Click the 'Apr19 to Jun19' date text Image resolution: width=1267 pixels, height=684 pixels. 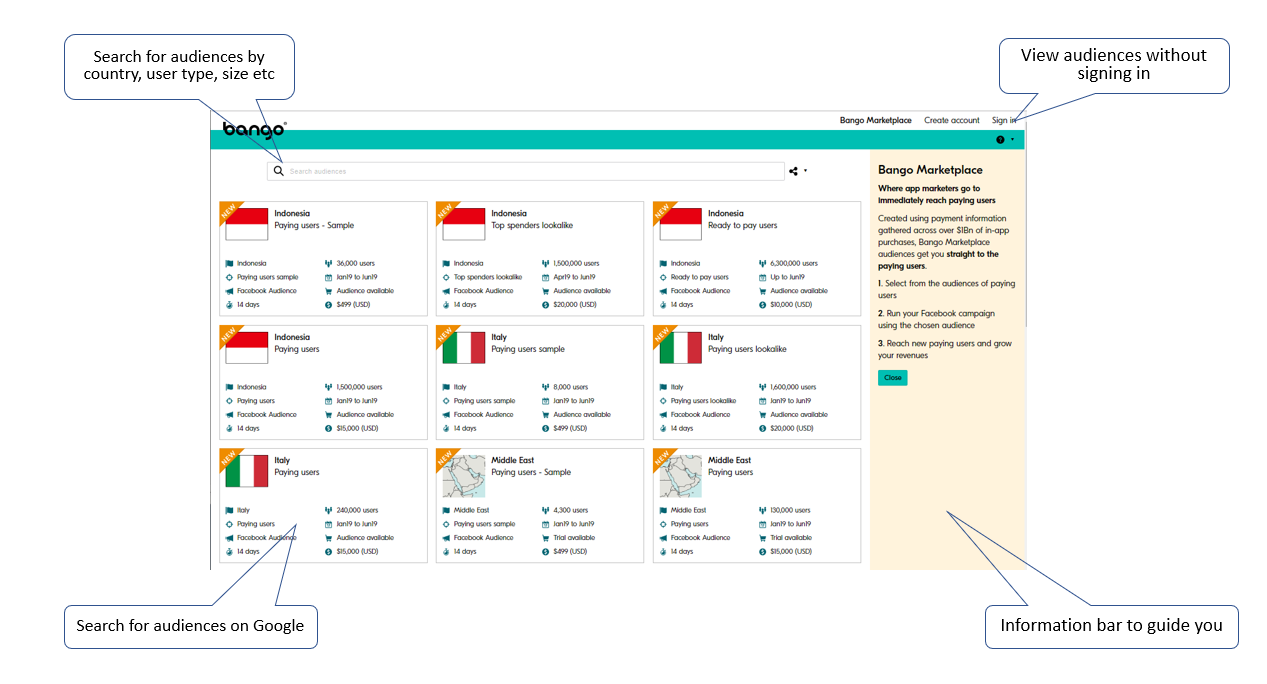[x=575, y=277]
